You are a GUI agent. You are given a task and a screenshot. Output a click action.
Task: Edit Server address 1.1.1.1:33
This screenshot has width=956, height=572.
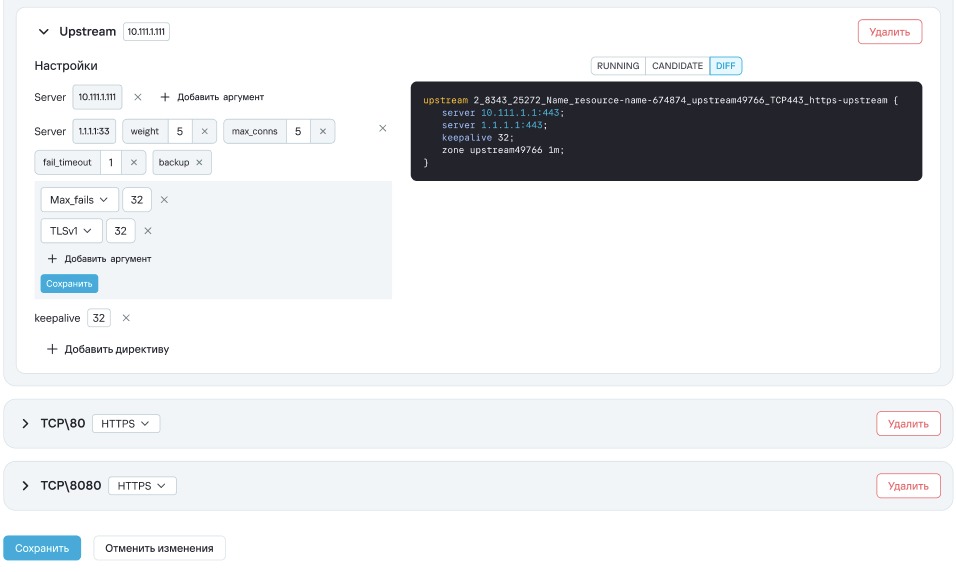click(x=94, y=131)
